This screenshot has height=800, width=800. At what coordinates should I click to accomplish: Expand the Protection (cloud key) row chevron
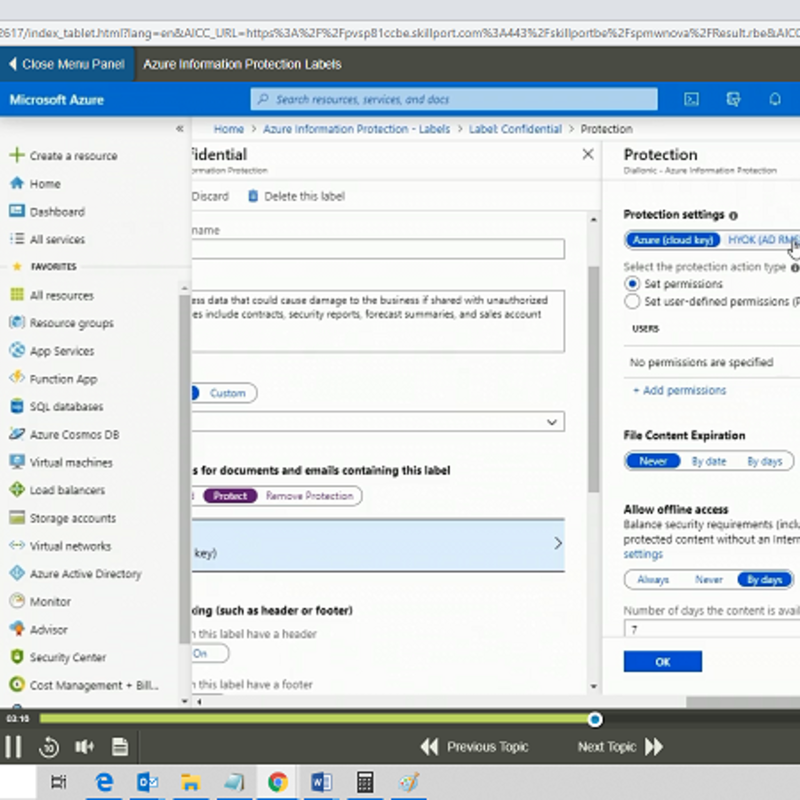558,544
